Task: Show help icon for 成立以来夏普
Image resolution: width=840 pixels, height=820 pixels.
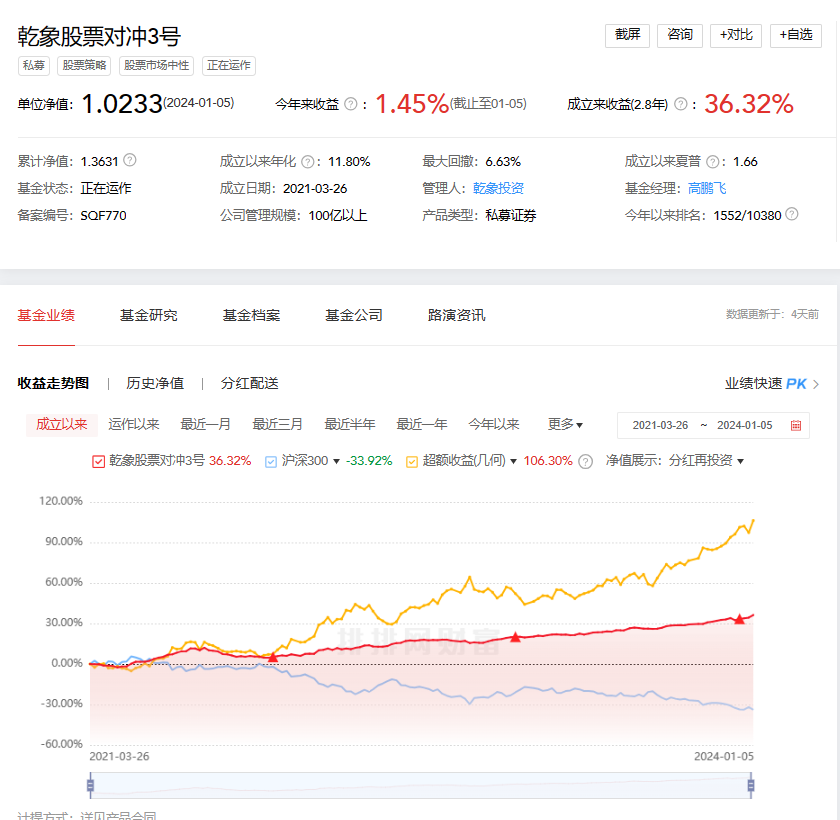Action: tap(712, 162)
